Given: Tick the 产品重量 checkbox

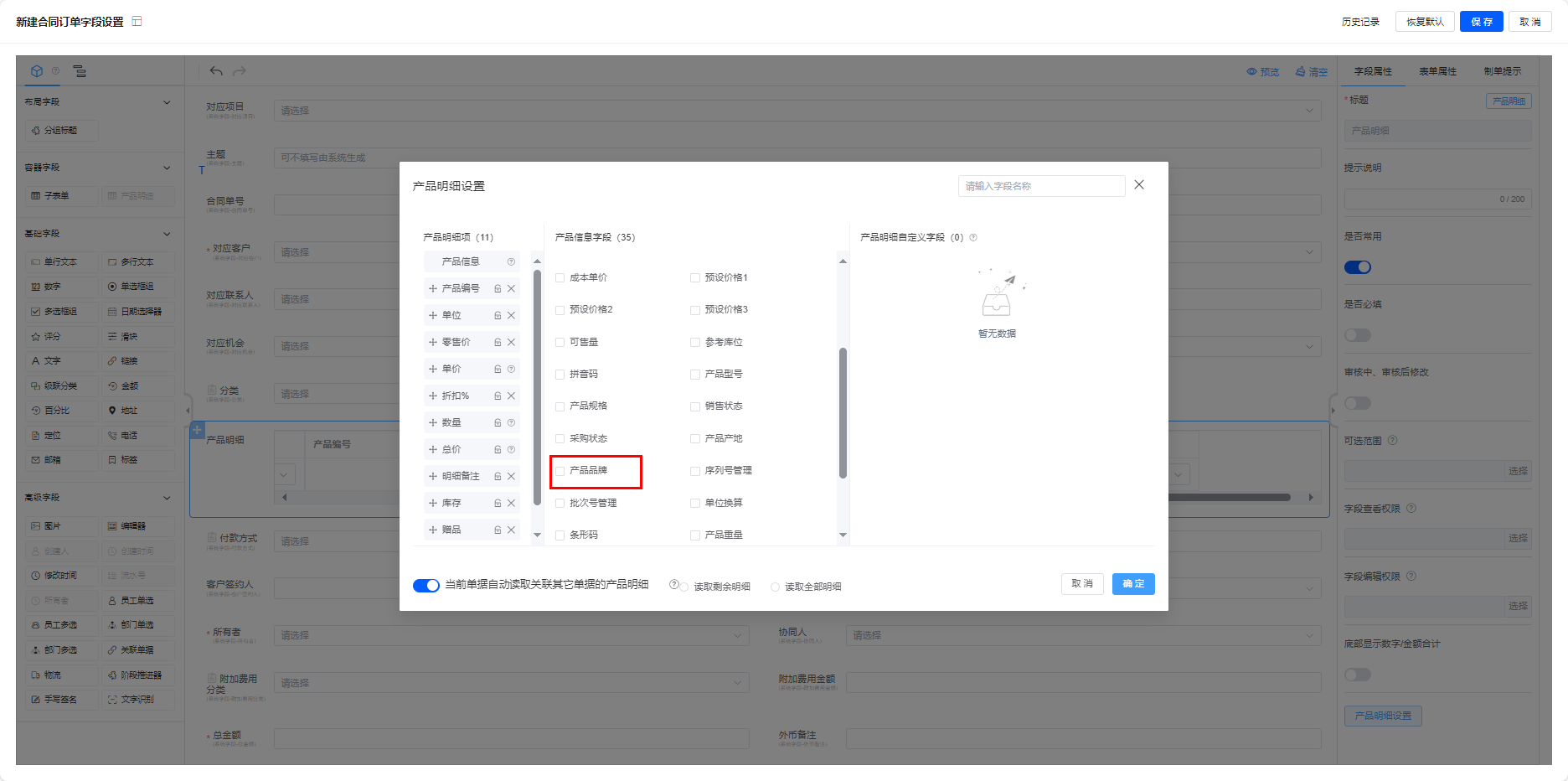Looking at the screenshot, I should [x=695, y=535].
